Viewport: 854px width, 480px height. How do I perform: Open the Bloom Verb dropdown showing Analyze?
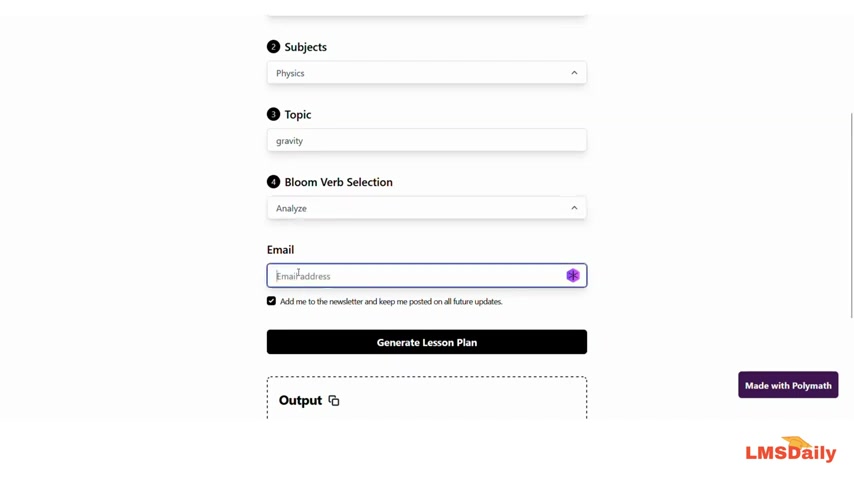426,208
